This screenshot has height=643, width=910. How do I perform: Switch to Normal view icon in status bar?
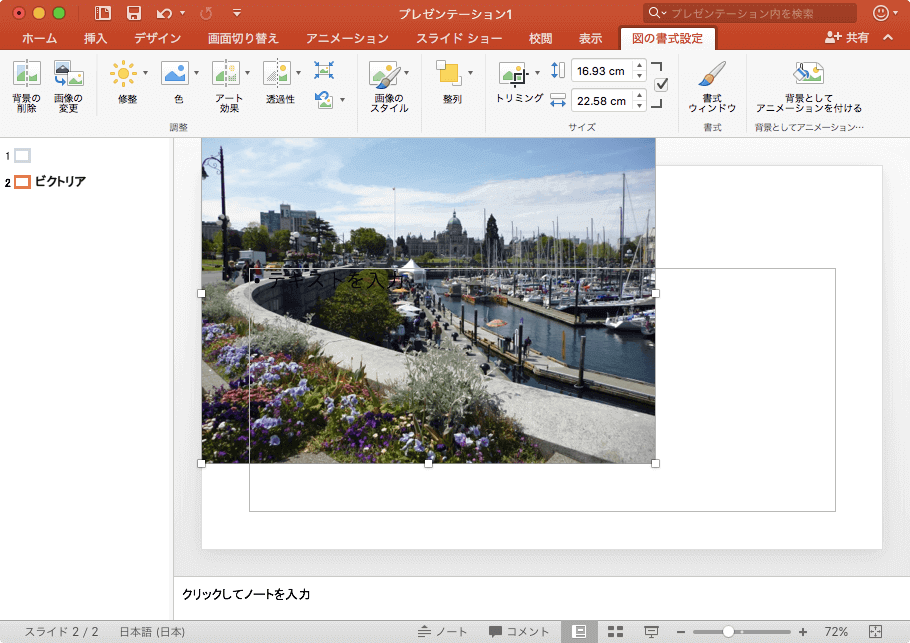coord(579,631)
